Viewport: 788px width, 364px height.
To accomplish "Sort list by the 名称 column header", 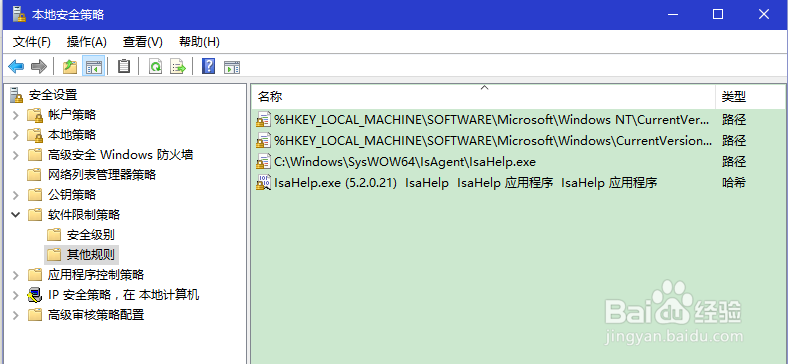I will [483, 97].
